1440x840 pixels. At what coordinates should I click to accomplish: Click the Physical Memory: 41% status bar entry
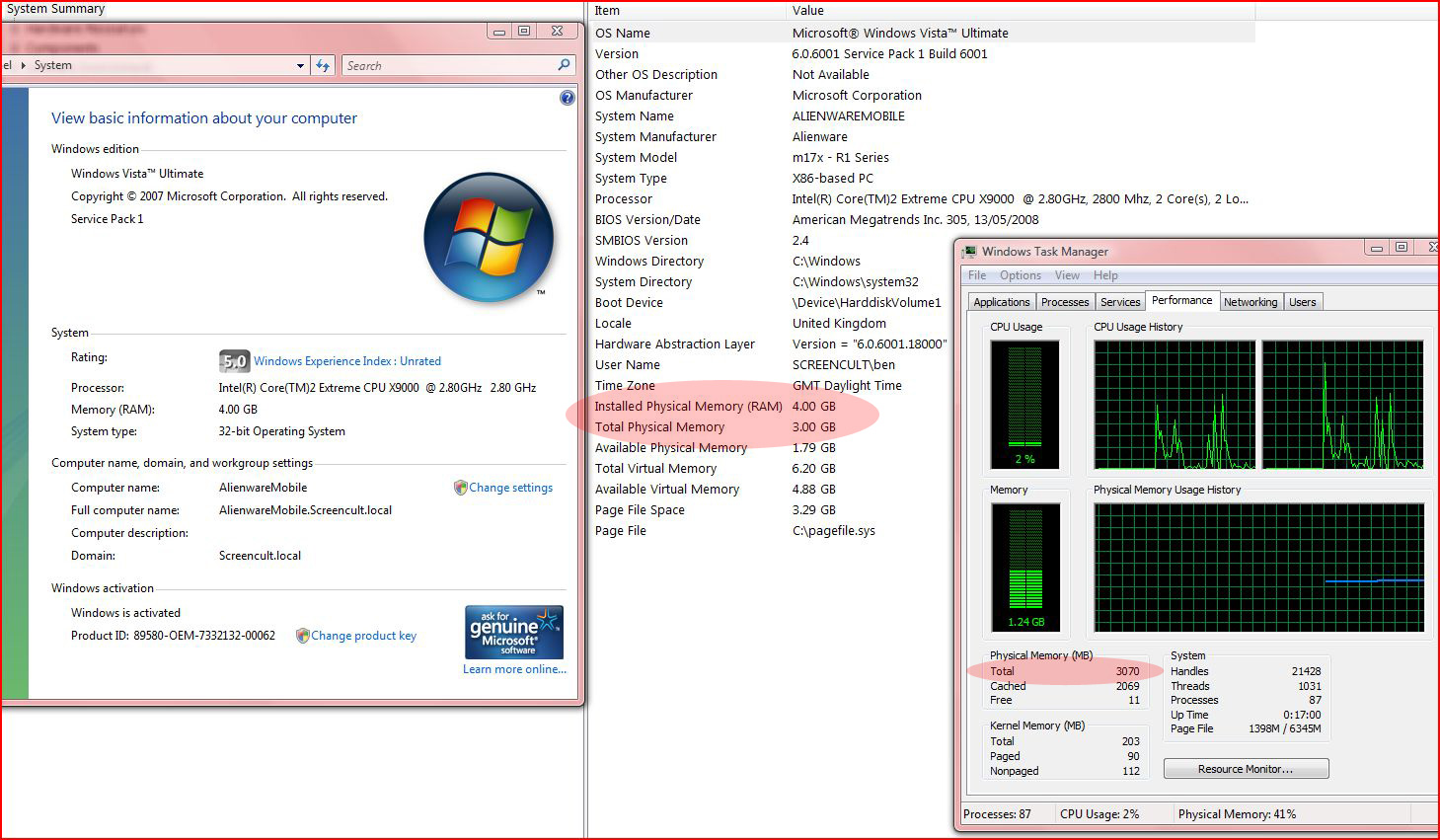[x=1237, y=814]
